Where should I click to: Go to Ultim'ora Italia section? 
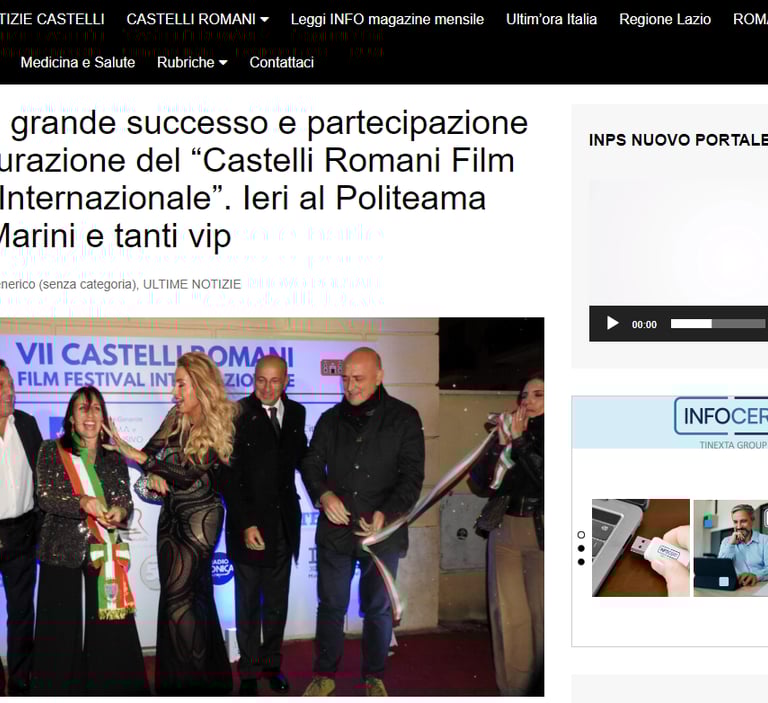coord(551,19)
